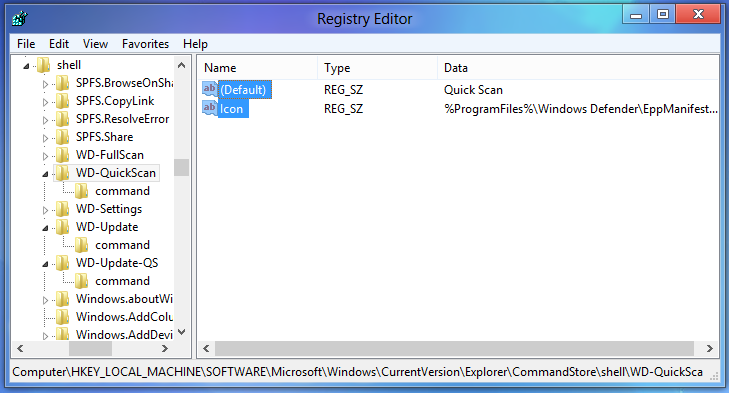This screenshot has height=393, width=729.
Task: Expand the SPFS.CopyLink key
Action: (45, 102)
